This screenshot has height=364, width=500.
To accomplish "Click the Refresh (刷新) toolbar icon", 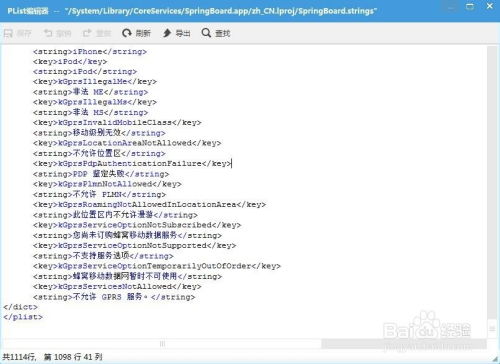I will point(127,33).
